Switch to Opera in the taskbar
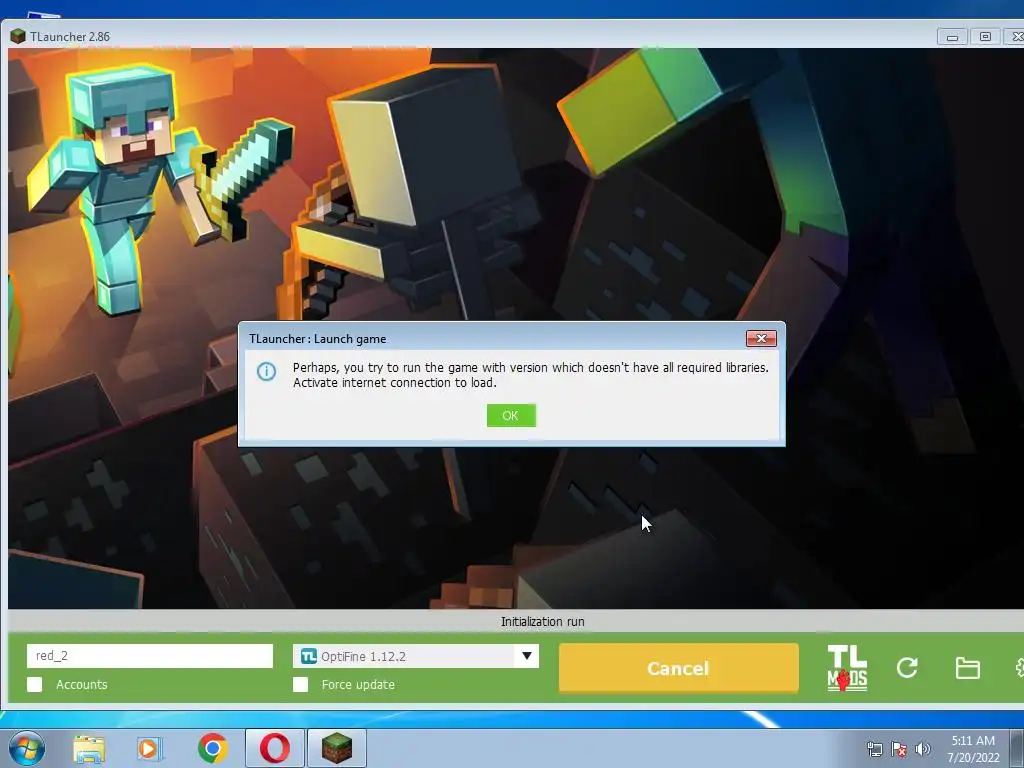 click(x=275, y=748)
